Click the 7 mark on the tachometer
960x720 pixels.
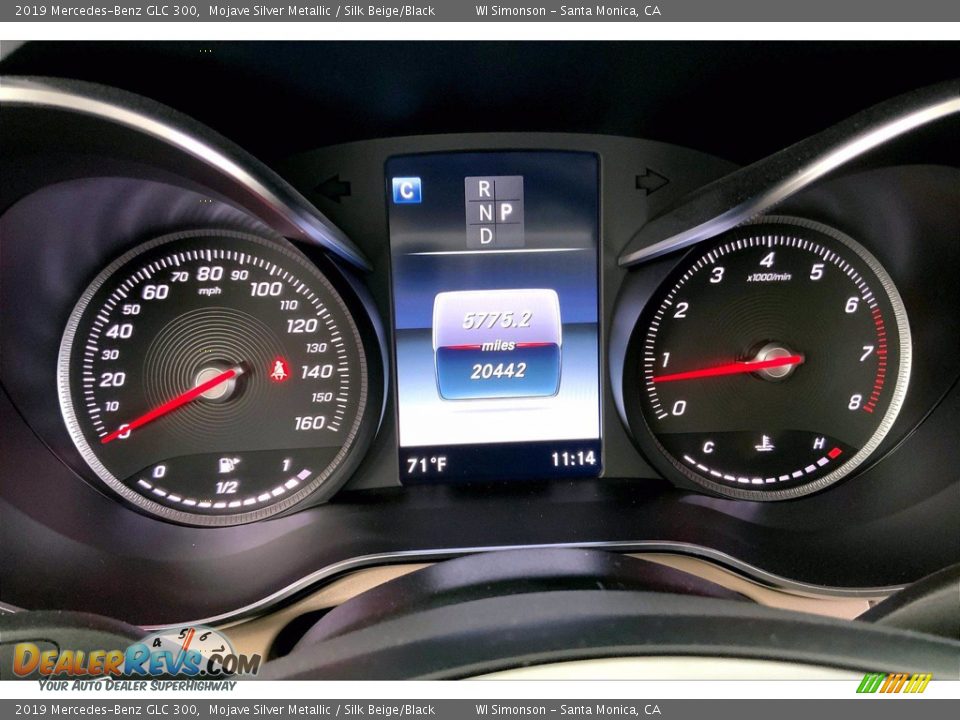point(866,353)
